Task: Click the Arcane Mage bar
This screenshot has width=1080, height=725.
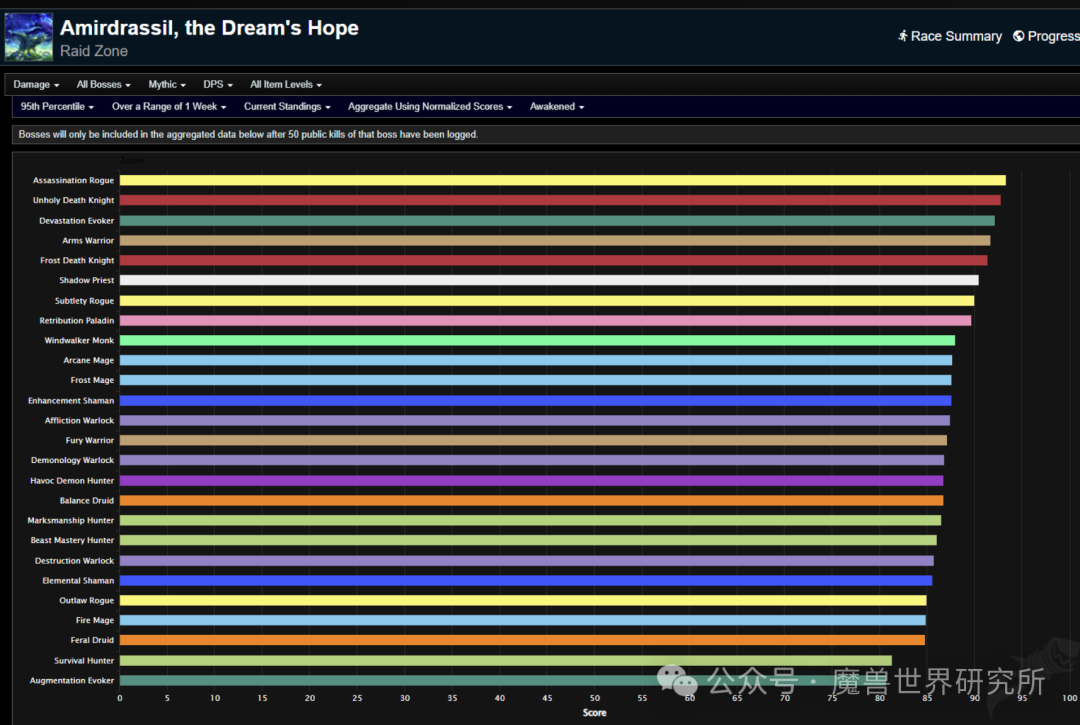Action: click(536, 360)
